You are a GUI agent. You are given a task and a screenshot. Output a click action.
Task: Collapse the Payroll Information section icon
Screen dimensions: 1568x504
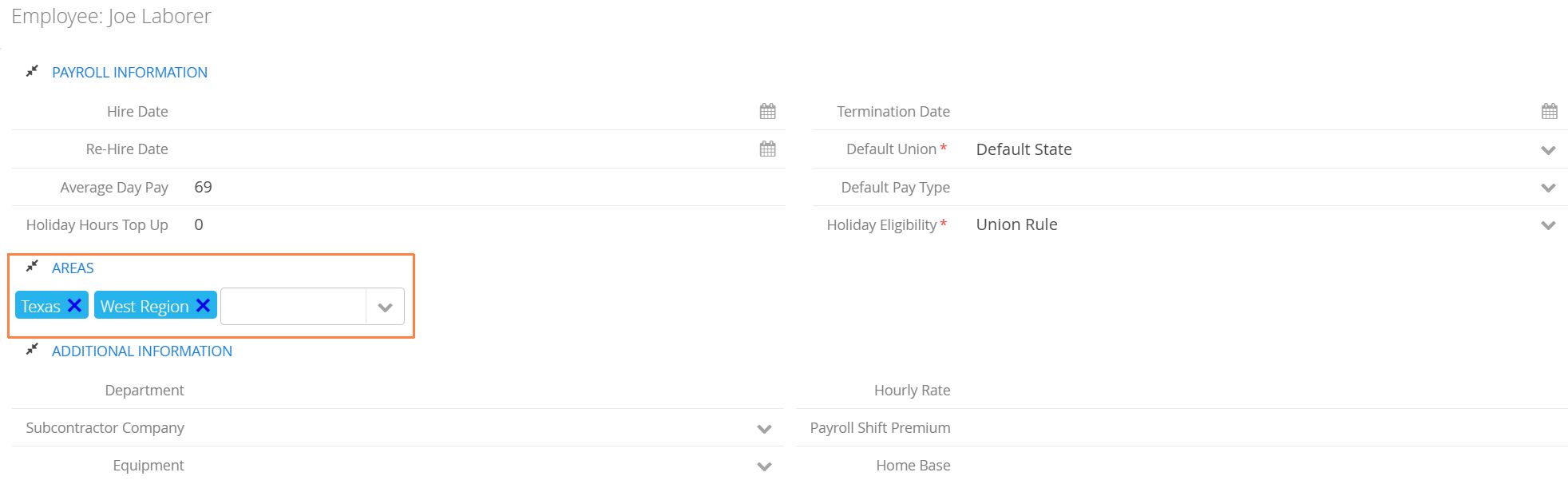[32, 71]
